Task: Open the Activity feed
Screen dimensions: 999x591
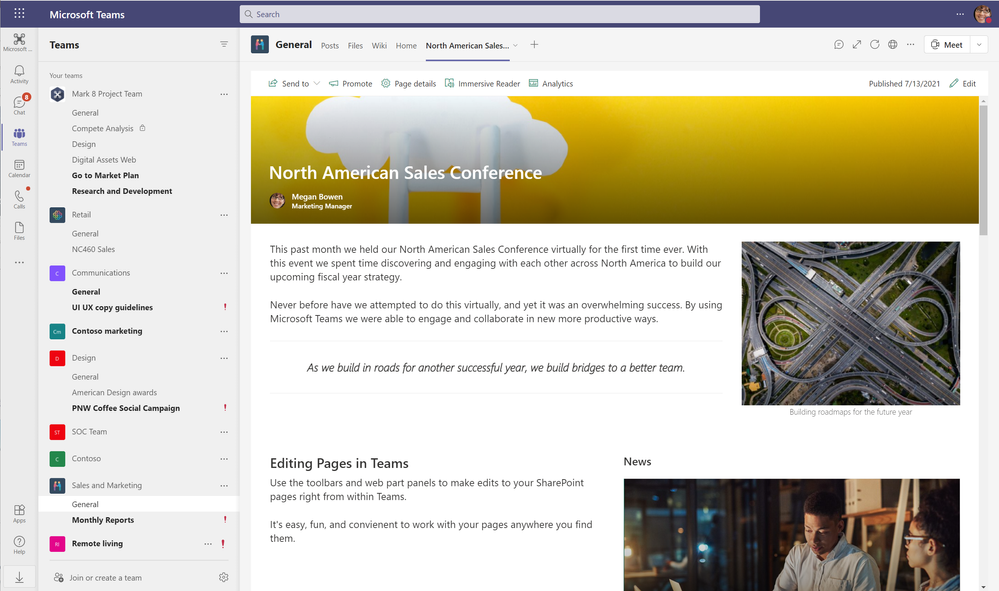Action: 19,74
